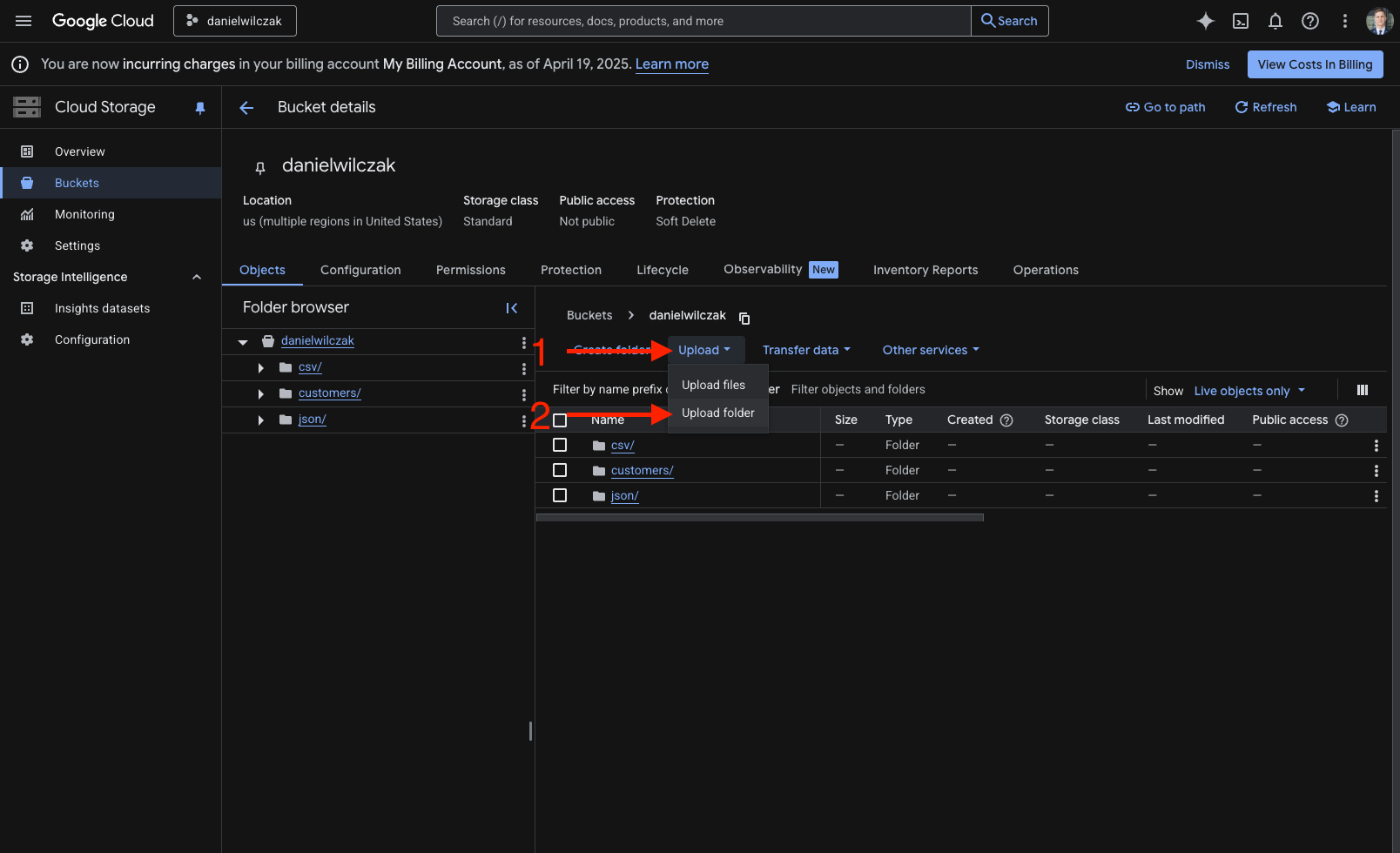Viewport: 1400px width, 853px height.
Task: Switch to the Permissions tab
Action: 471,270
